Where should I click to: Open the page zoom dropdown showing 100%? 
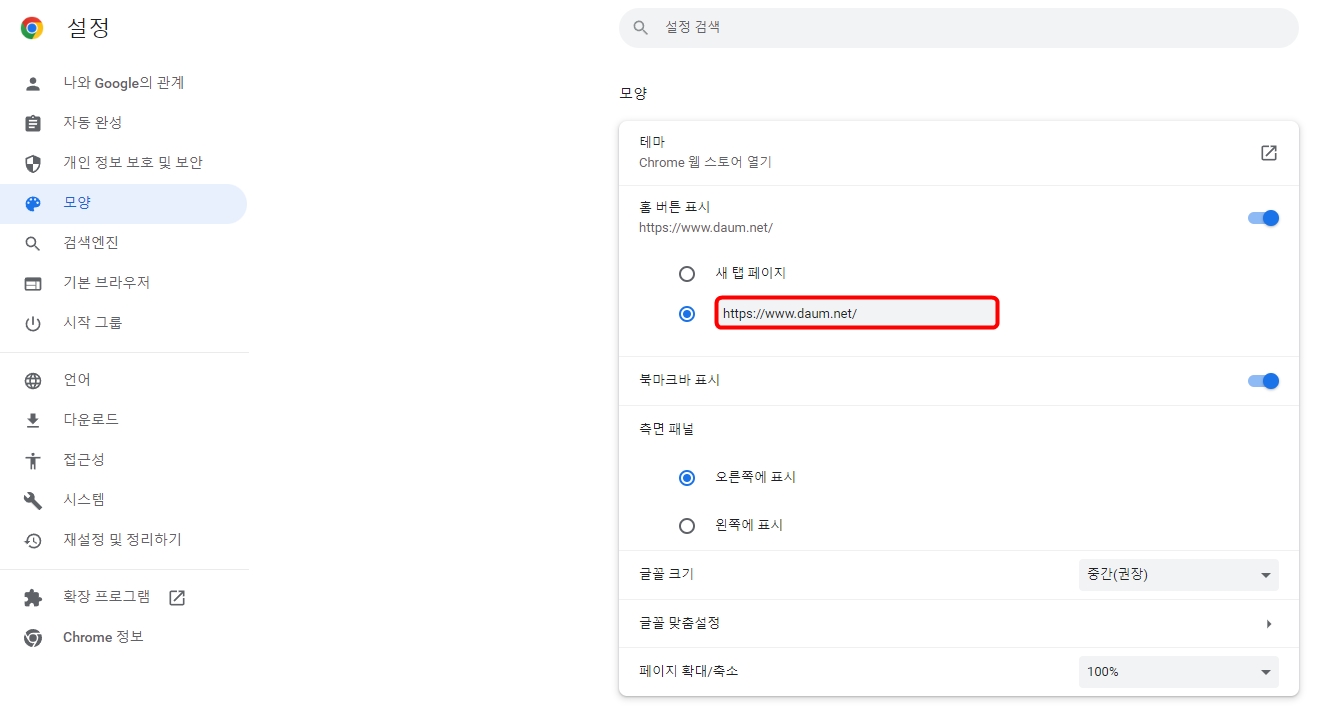[x=1178, y=671]
